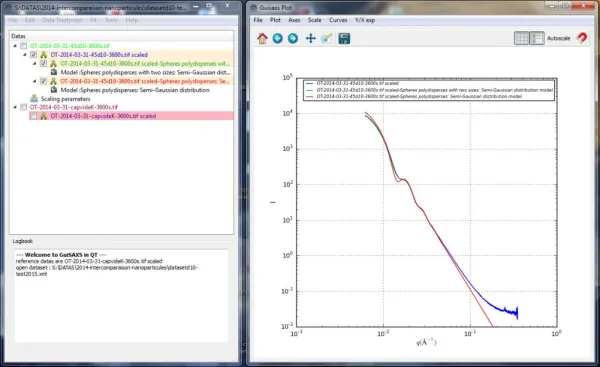Select the Scaling parameters tree item
Image resolution: width=600 pixels, height=367 pixels.
click(65, 99)
